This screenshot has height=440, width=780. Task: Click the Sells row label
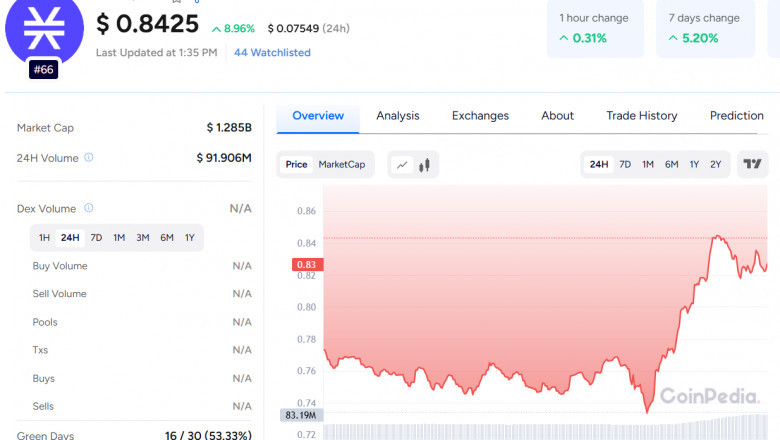point(43,406)
